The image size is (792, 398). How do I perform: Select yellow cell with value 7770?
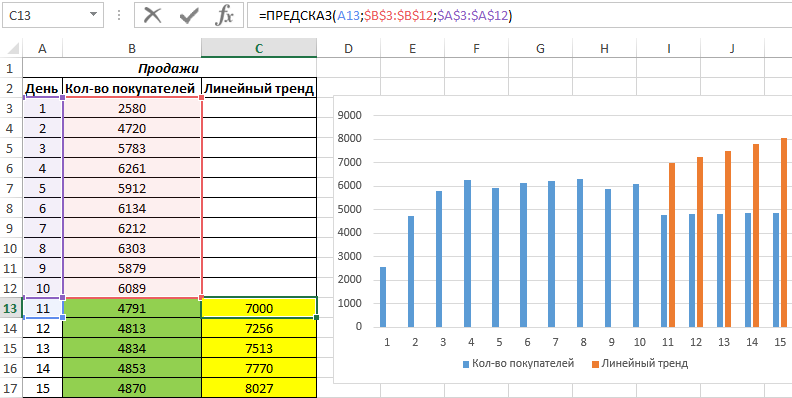pos(259,368)
